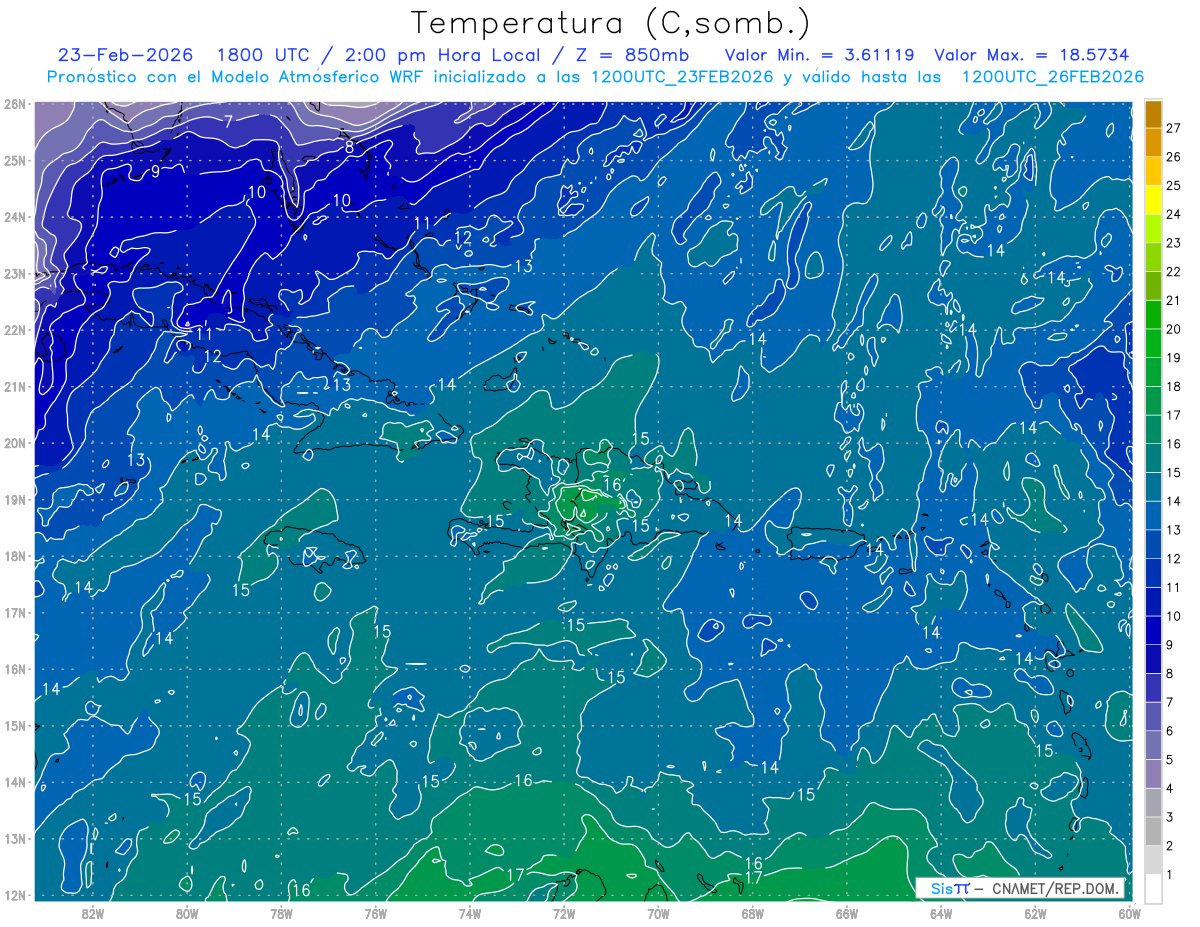Click the '20N' latitude axis label
This screenshot has width=1200, height=927.
coord(15,443)
